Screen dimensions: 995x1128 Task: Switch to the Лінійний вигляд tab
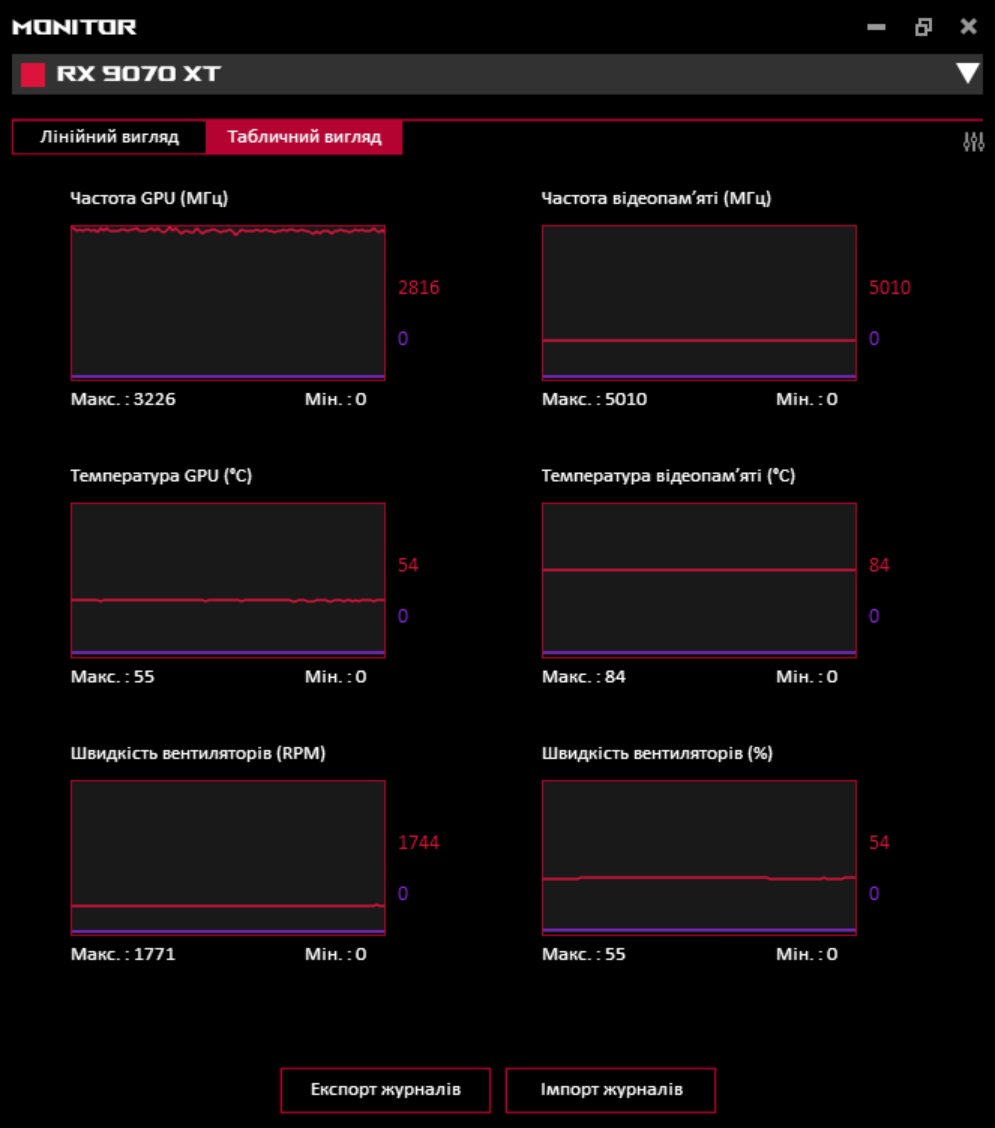pyautogui.click(x=109, y=137)
